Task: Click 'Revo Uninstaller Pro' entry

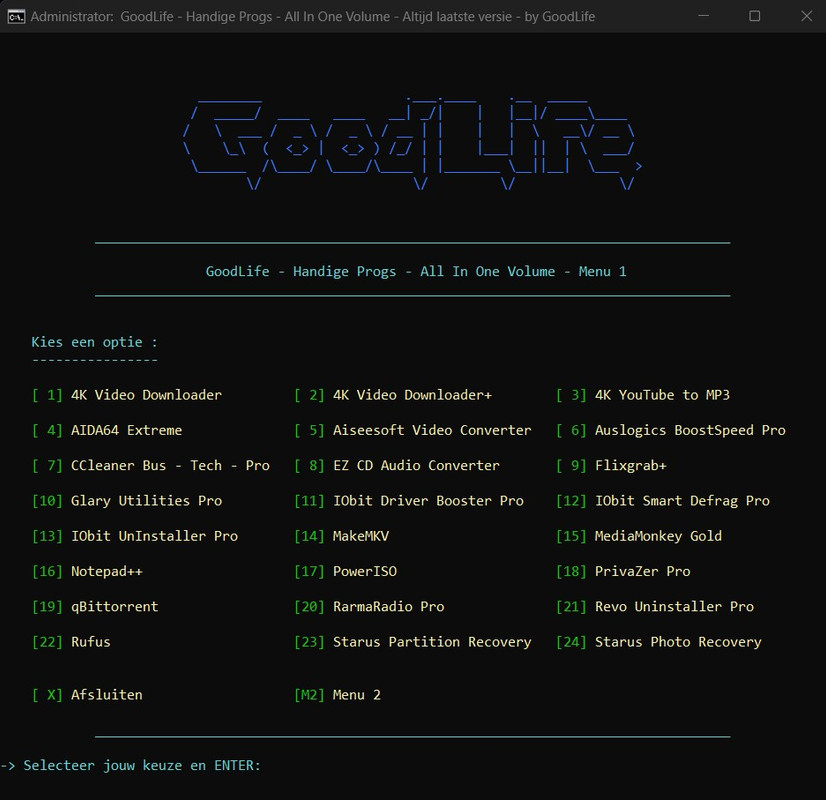Action: pyautogui.click(x=655, y=607)
